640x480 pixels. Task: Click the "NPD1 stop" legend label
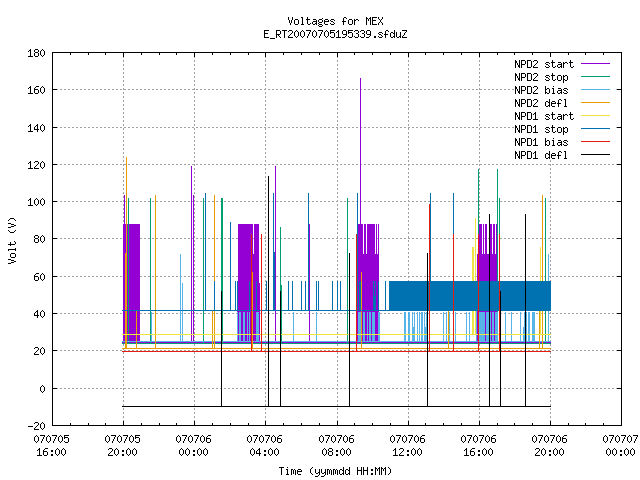[x=541, y=129]
